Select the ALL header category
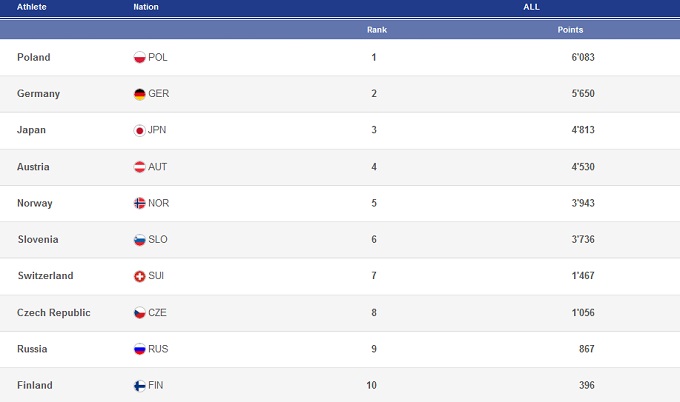Screen dimensions: 680x402 point(531,7)
